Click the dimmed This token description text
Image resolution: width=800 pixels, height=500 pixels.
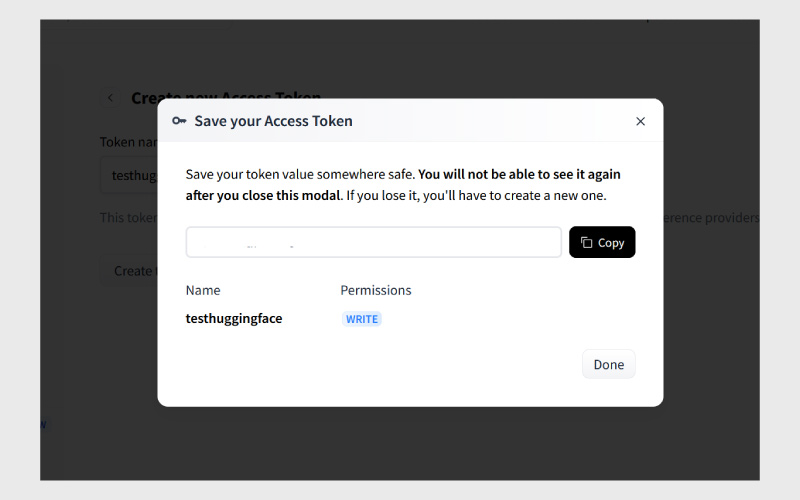click(127, 217)
